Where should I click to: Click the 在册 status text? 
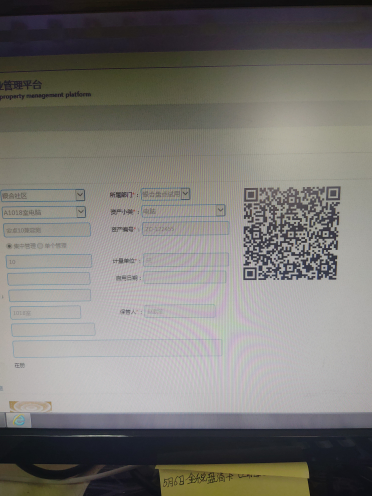click(19, 366)
